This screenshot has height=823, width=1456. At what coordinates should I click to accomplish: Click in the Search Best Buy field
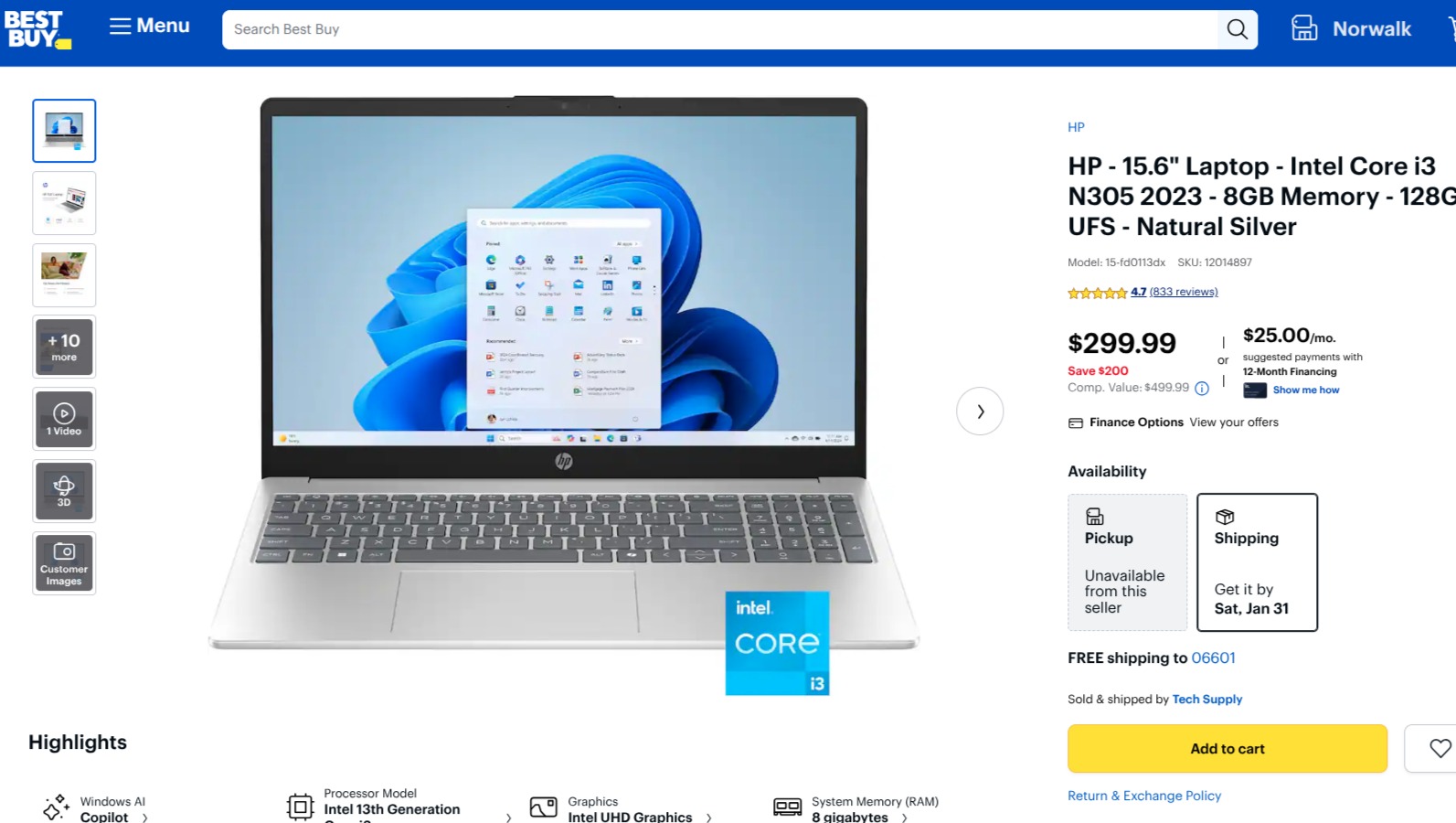719,29
